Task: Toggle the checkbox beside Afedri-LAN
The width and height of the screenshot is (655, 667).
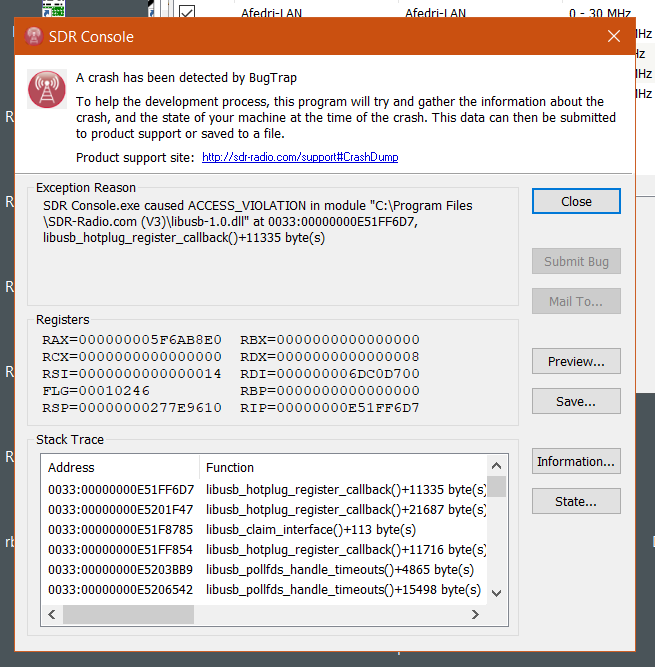Action: click(186, 13)
